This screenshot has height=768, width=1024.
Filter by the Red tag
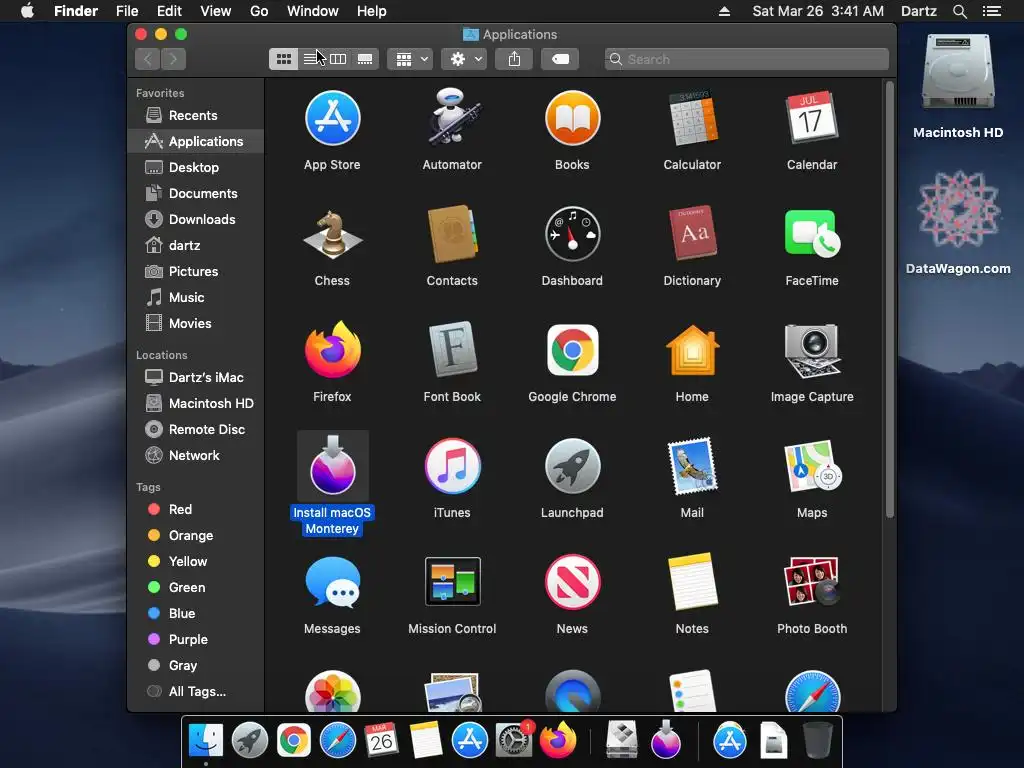click(x=196, y=509)
